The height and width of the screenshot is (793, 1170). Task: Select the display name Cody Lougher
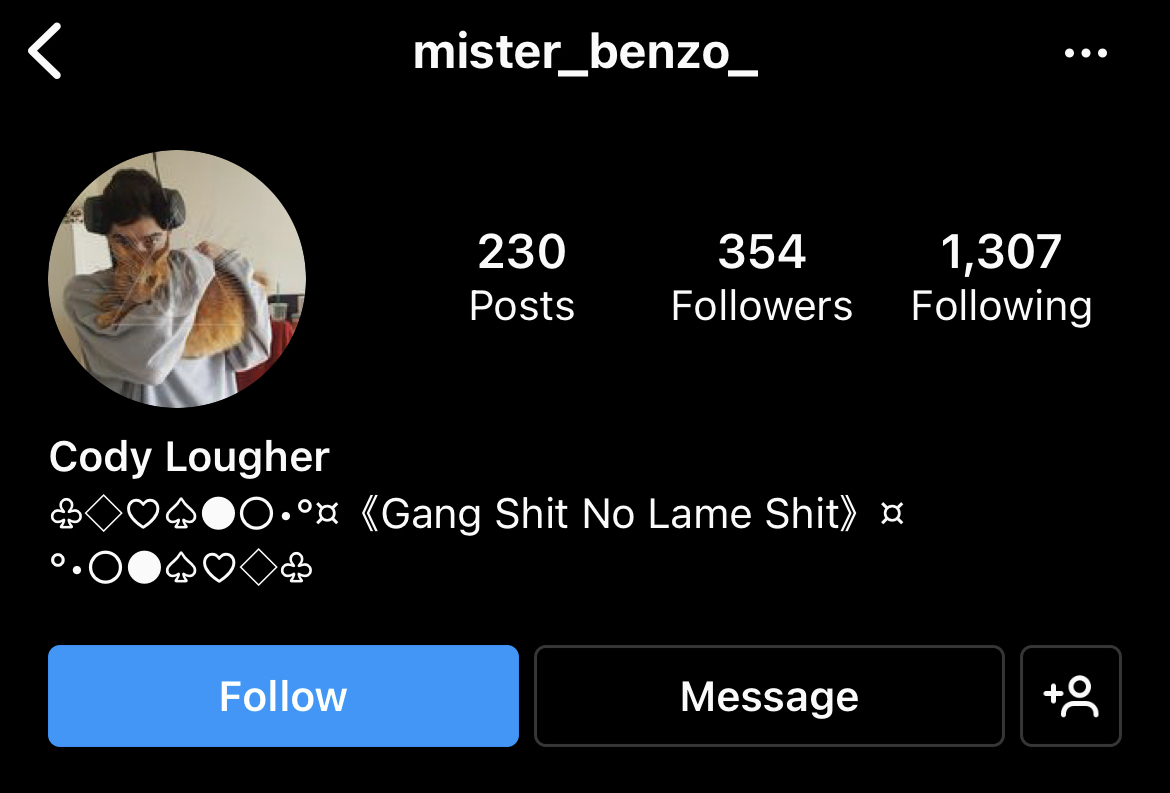(190, 457)
